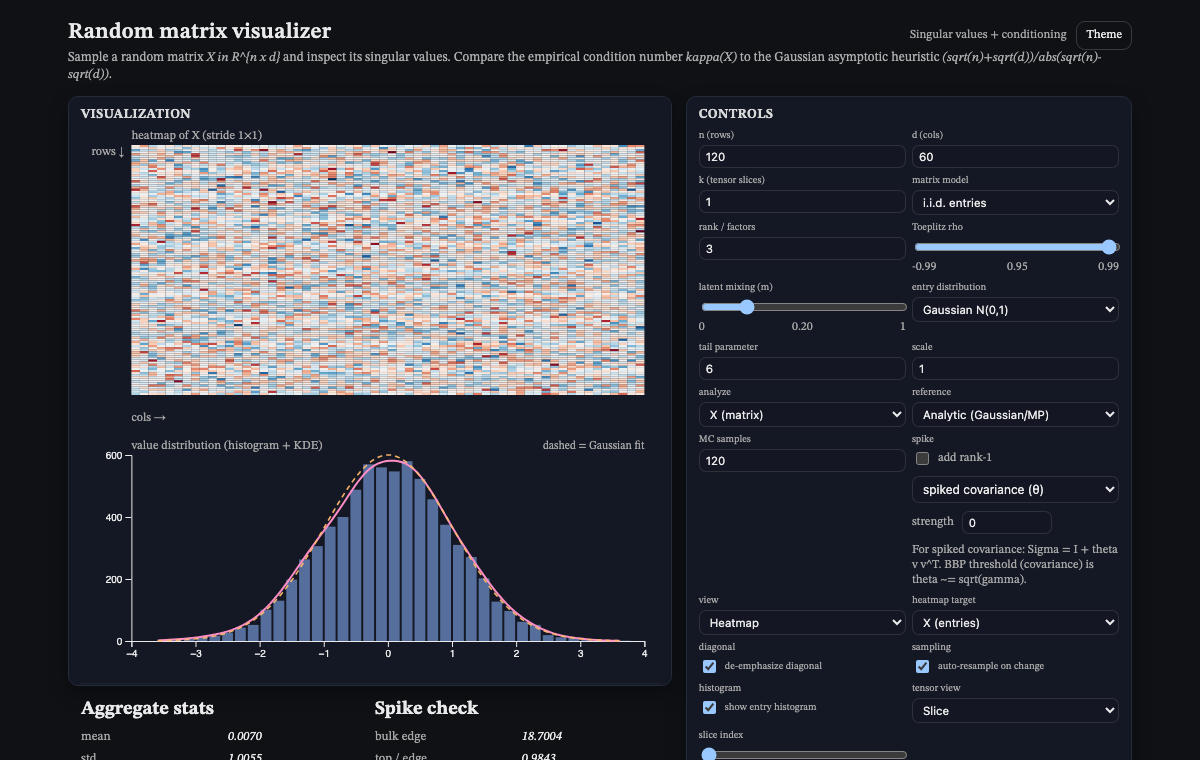Open the entry distribution dropdown
Screen dimensions: 1200x760
pos(1015,310)
